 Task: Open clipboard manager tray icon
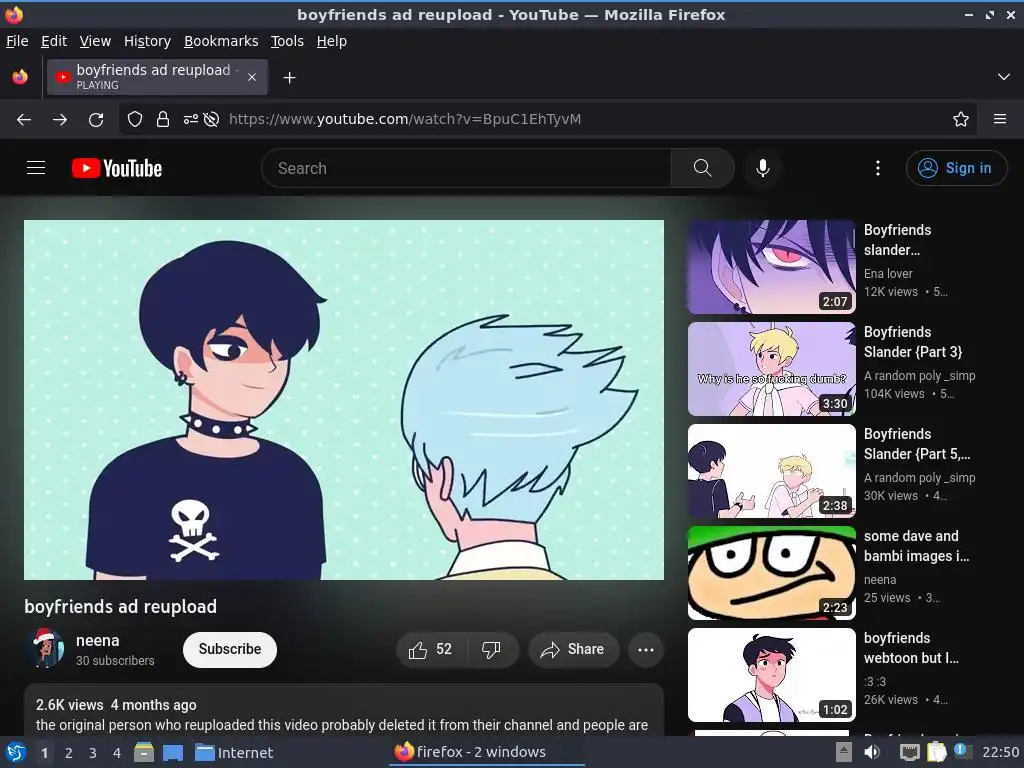coord(935,752)
